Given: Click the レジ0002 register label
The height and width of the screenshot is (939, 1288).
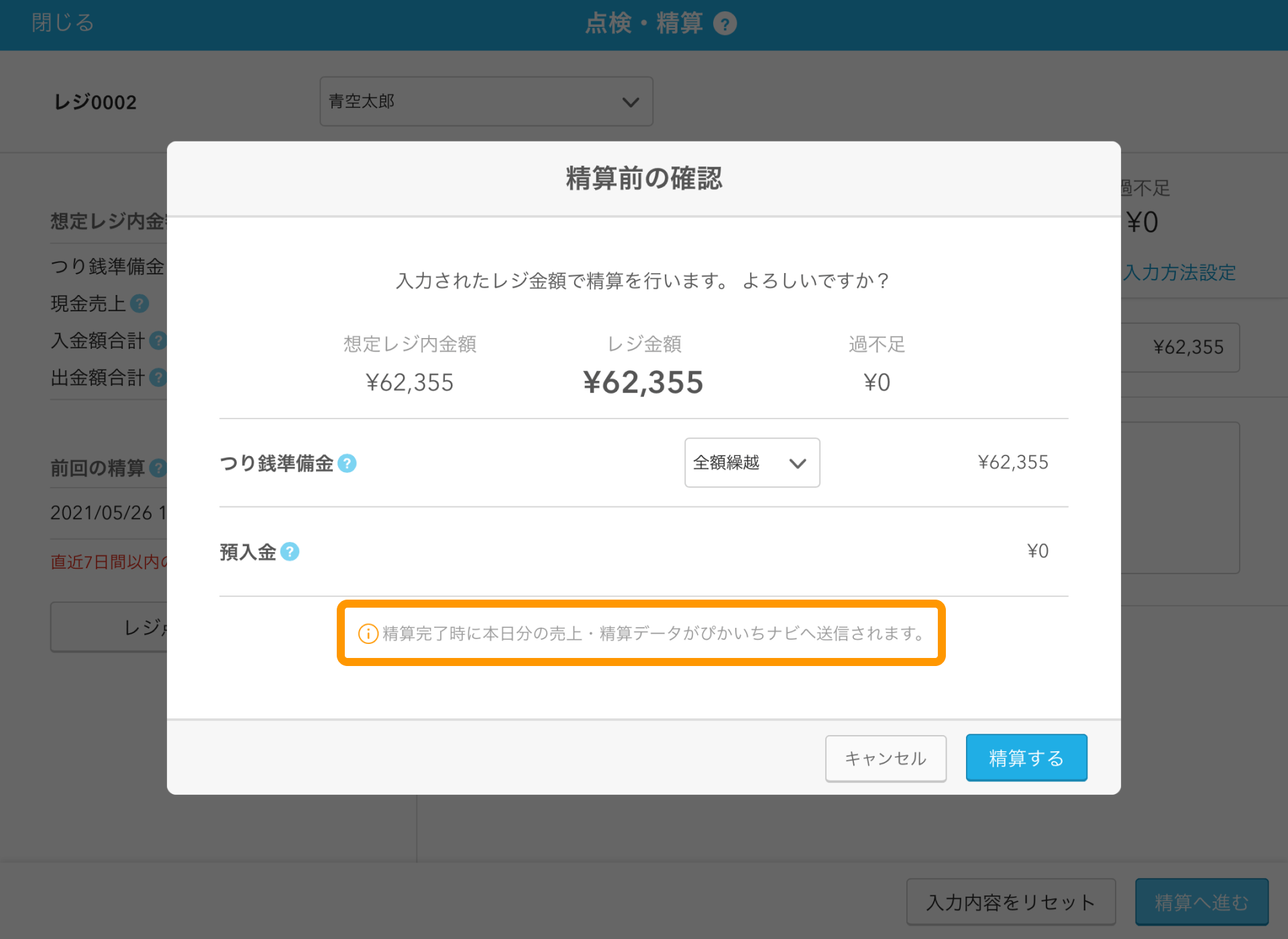Looking at the screenshot, I should tap(95, 102).
